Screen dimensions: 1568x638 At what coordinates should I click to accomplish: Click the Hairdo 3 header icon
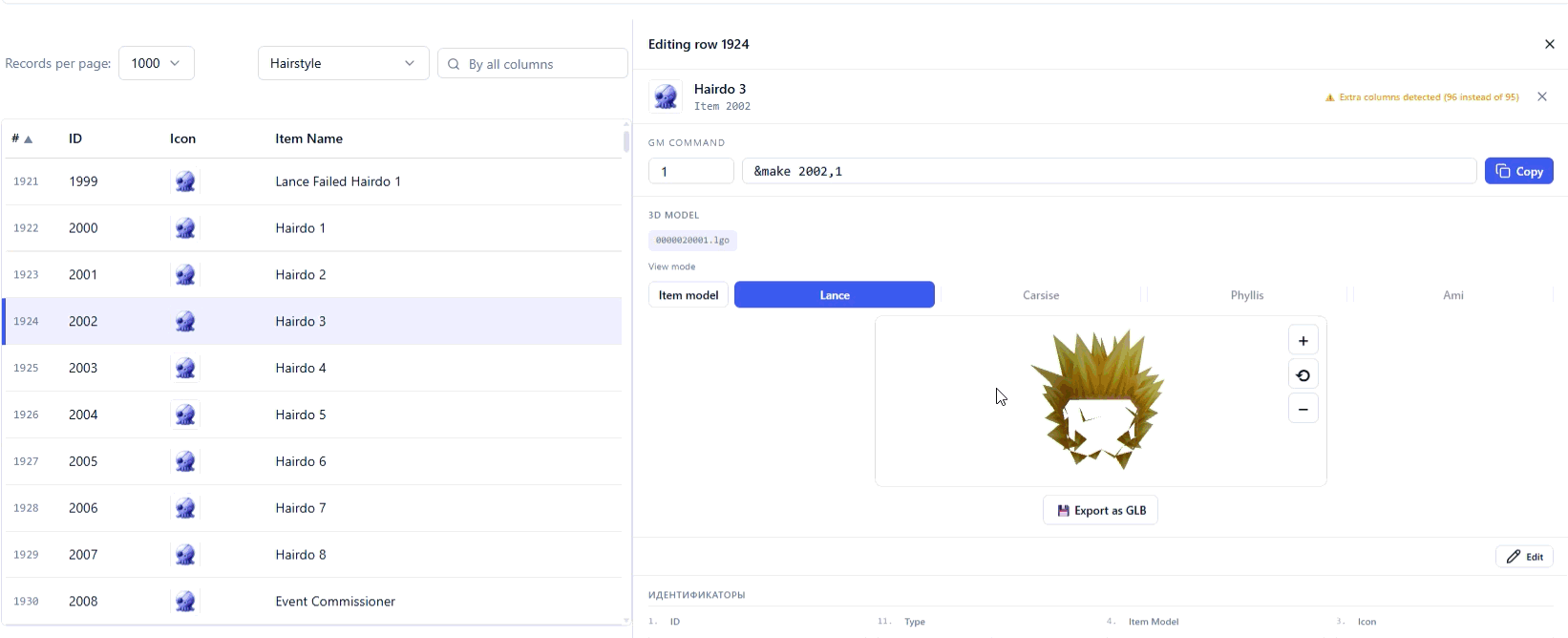point(666,96)
